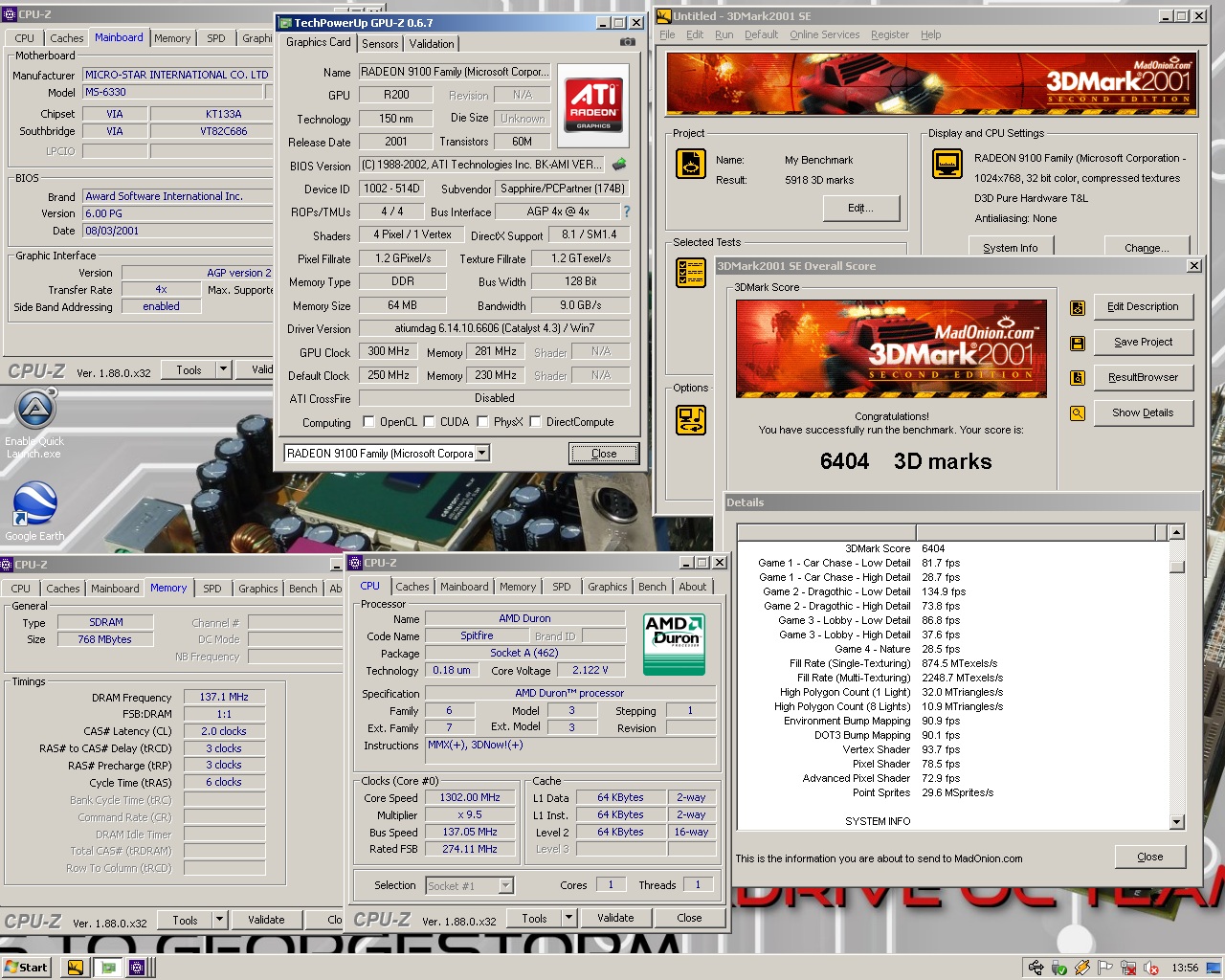Click the BIOS save chip icon in GPU-Z

coord(619,165)
